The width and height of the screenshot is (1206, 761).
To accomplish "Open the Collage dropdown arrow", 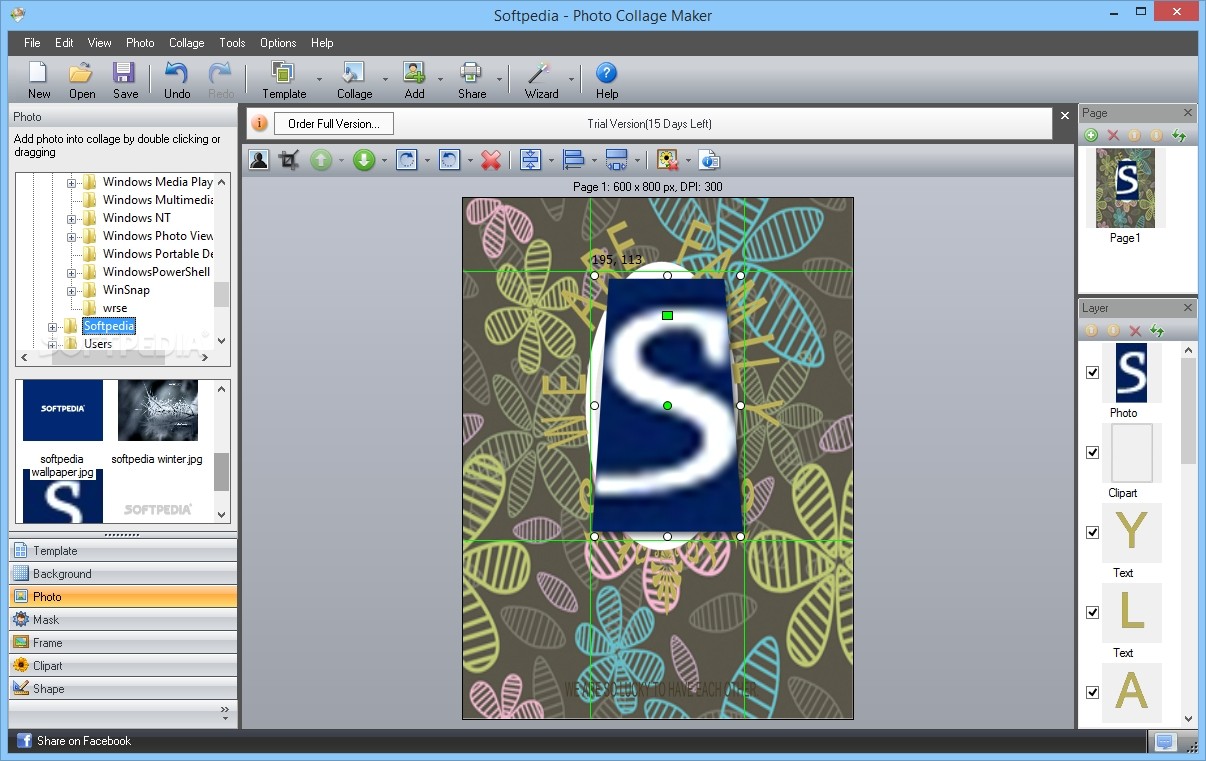I will (385, 80).
